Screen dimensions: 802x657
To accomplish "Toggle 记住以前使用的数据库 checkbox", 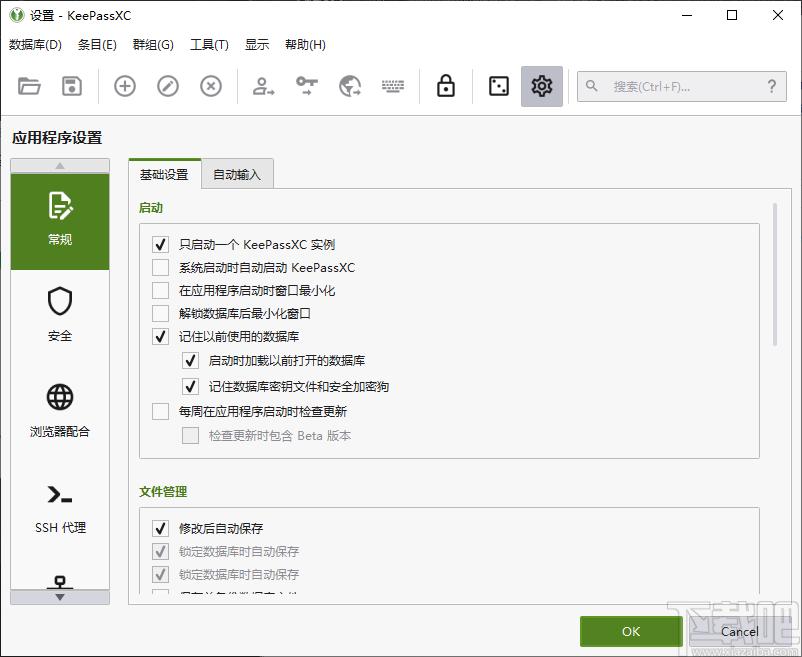I will pyautogui.click(x=160, y=336).
